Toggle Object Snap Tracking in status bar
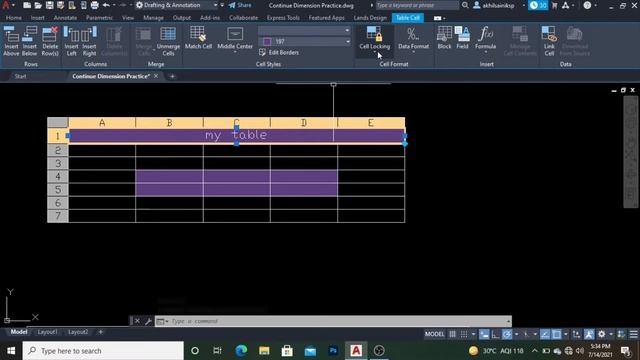Screen dimensions: 640x360 click(x=545, y=334)
